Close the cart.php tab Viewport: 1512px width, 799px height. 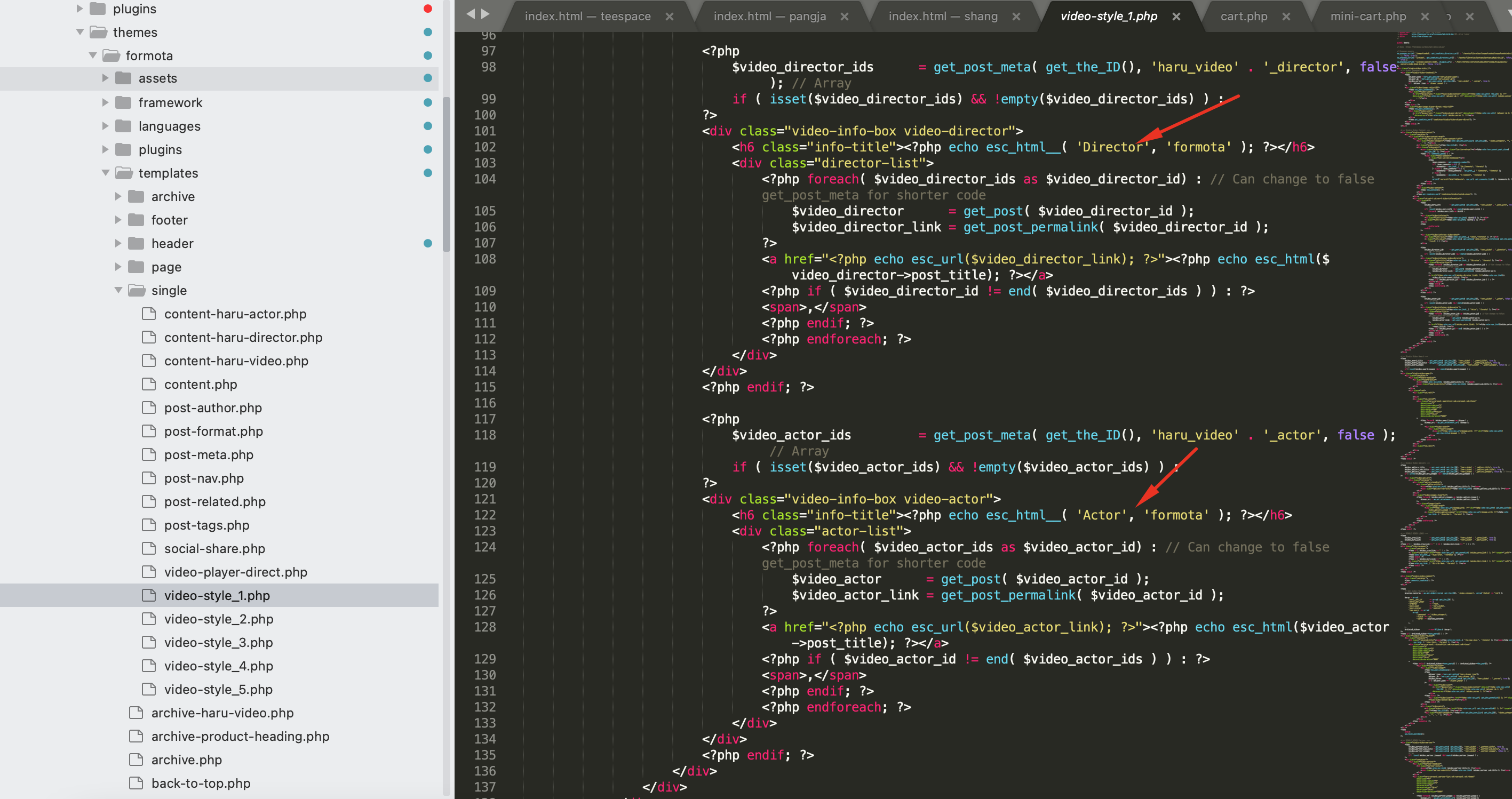pos(1286,17)
